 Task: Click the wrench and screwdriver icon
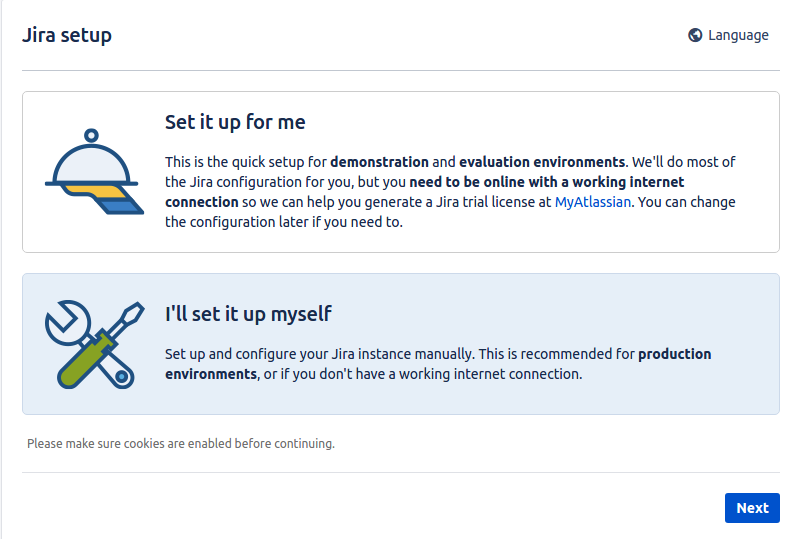click(94, 344)
